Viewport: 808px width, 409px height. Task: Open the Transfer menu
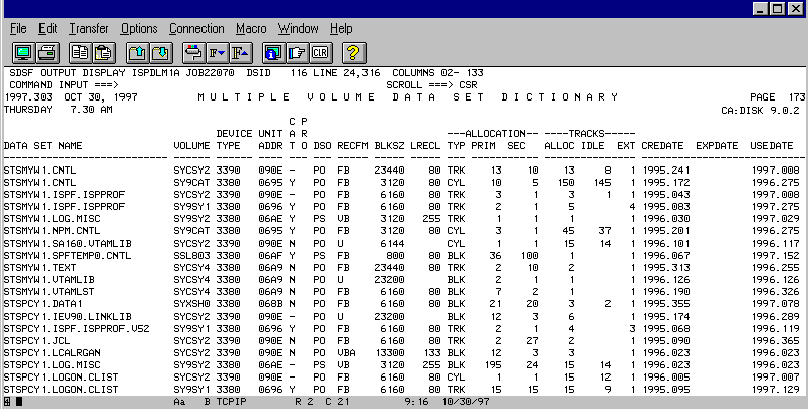[x=88, y=29]
